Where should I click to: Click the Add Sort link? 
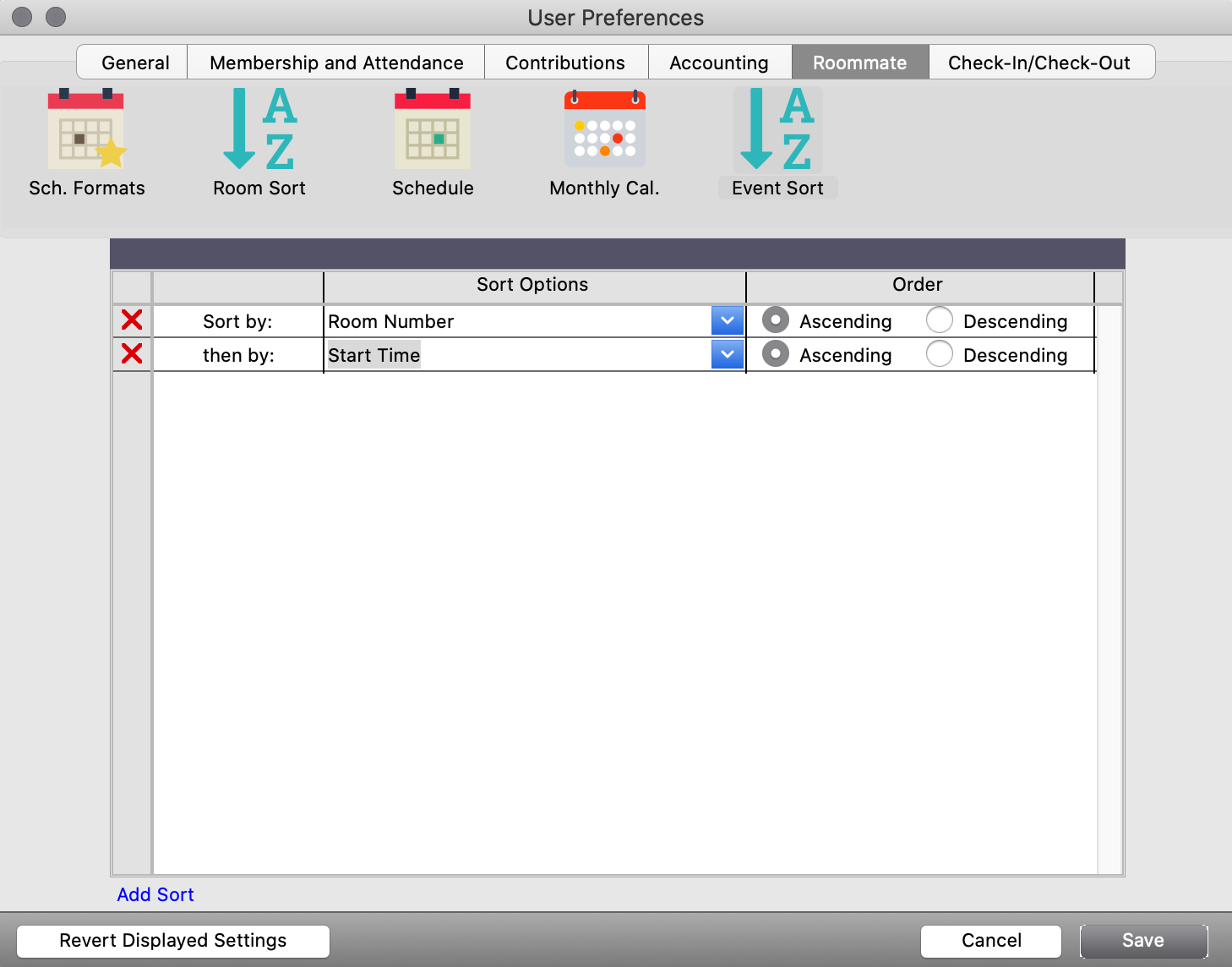click(x=155, y=894)
